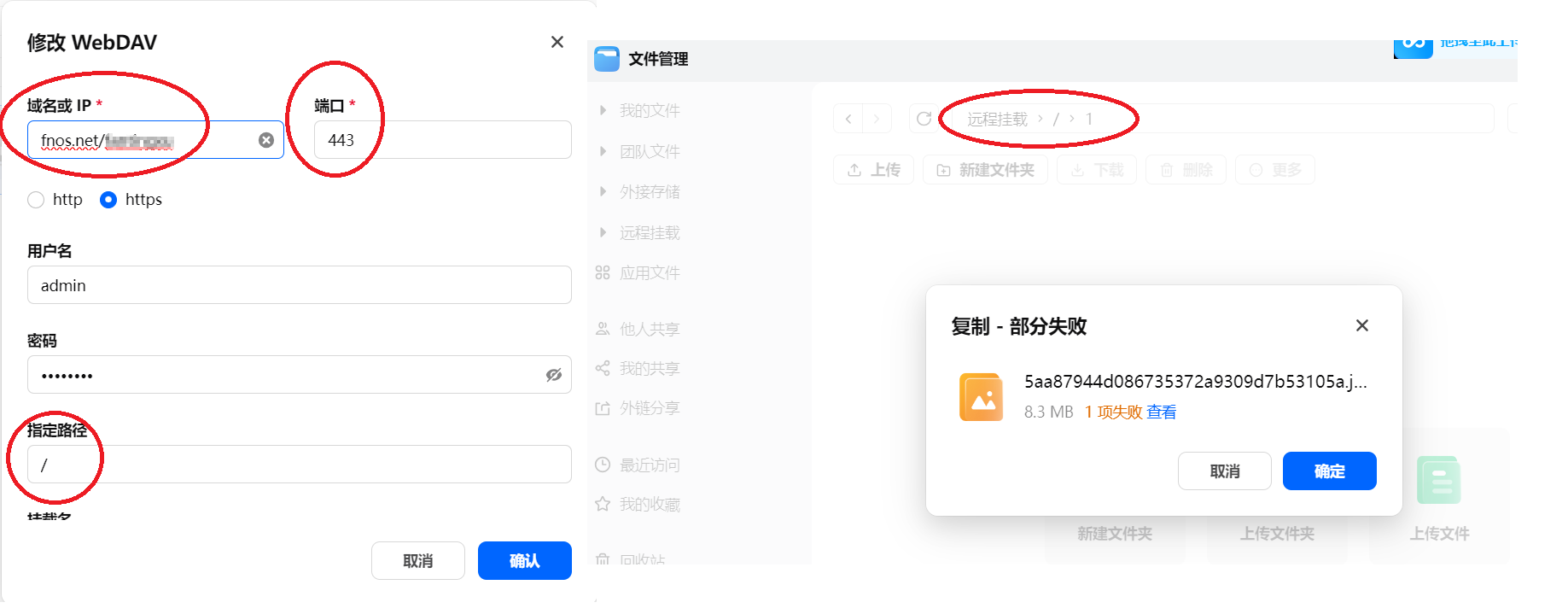Open Remote Mount in sidebar
1568x614 pixels.
650,232
